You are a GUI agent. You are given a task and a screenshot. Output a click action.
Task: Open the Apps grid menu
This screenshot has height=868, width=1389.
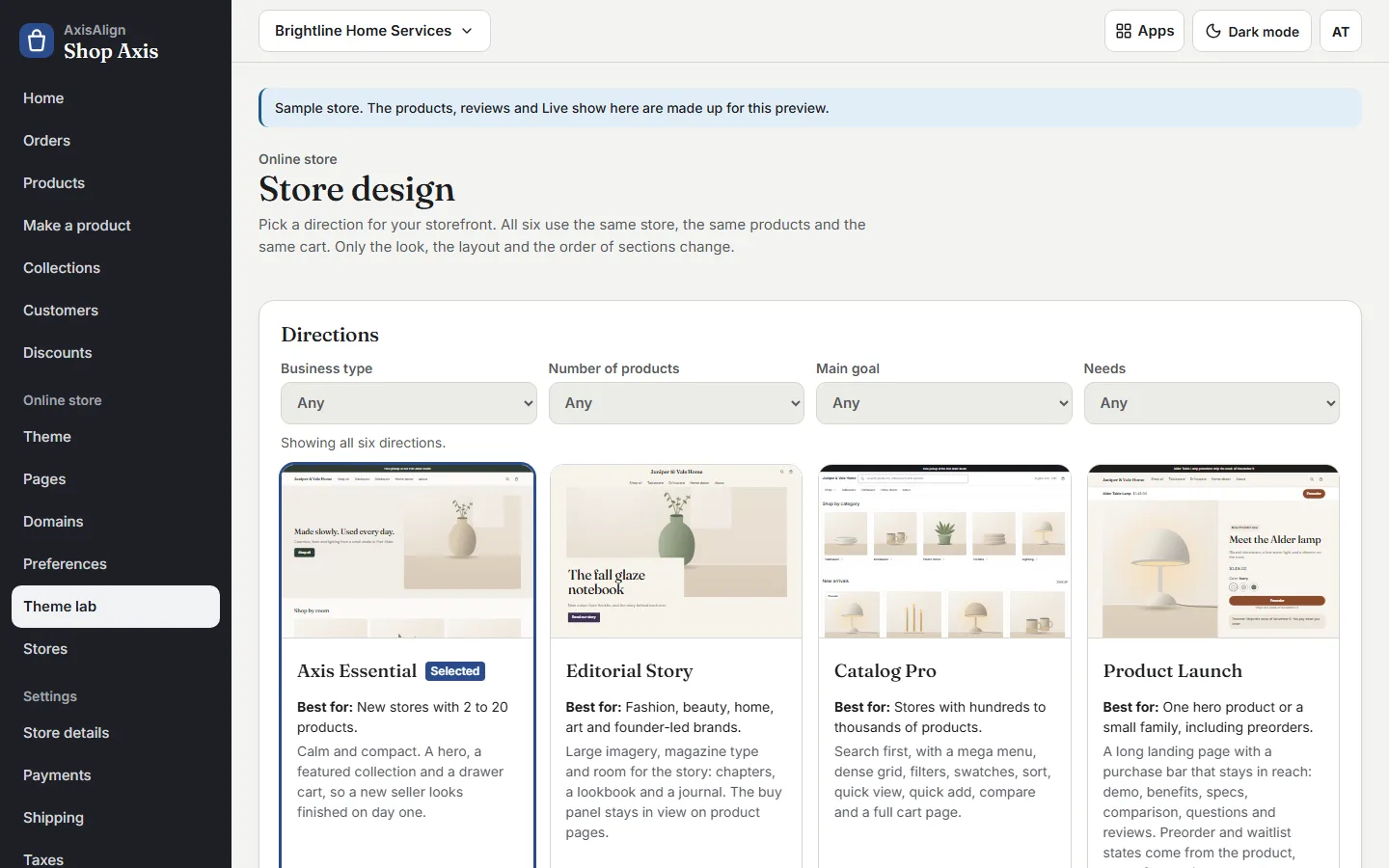pos(1144,31)
